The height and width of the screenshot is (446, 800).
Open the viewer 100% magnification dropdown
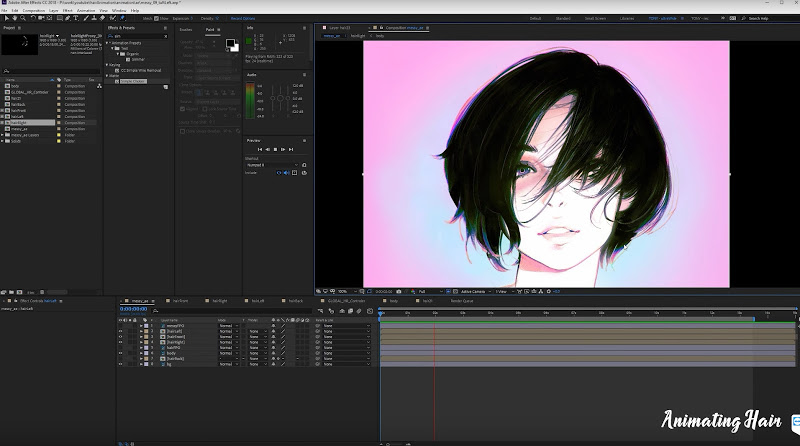(345, 291)
